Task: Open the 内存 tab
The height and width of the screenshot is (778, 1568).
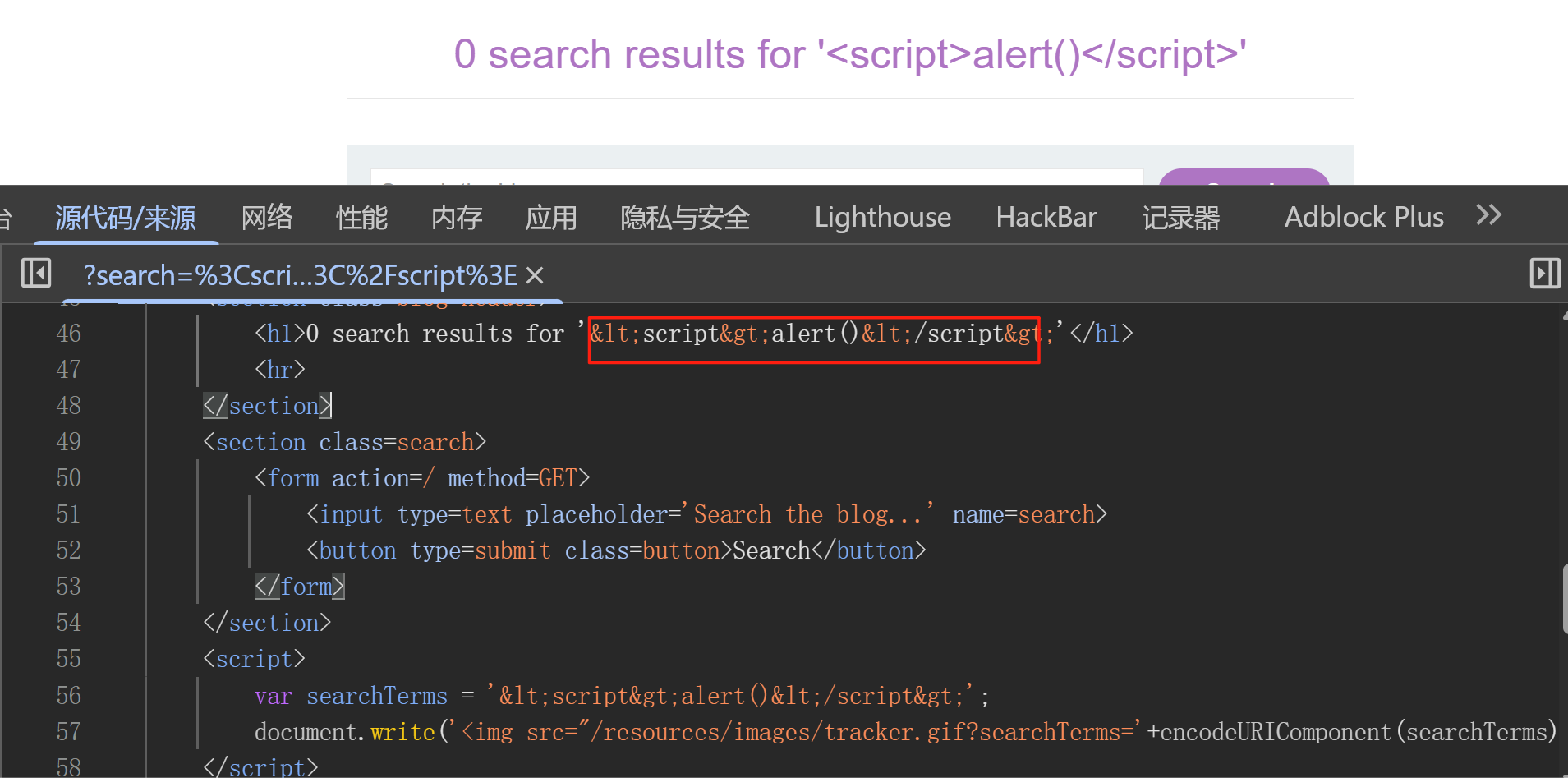Action: (x=457, y=217)
